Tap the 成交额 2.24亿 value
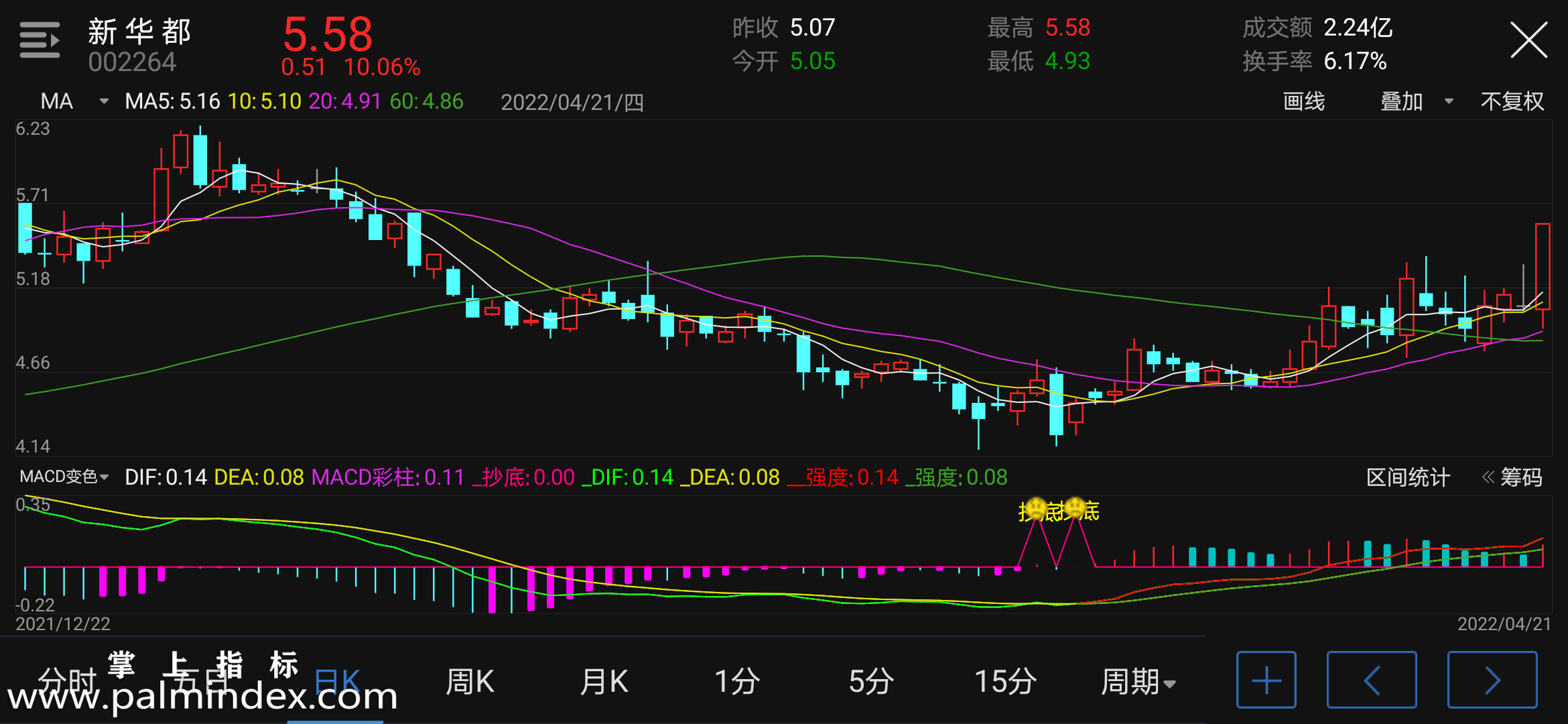Image resolution: width=1568 pixels, height=724 pixels. pos(1317,27)
